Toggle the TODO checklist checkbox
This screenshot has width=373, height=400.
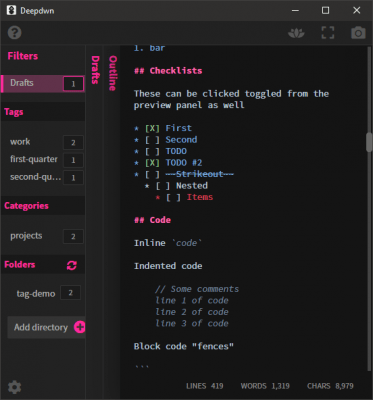[152, 151]
